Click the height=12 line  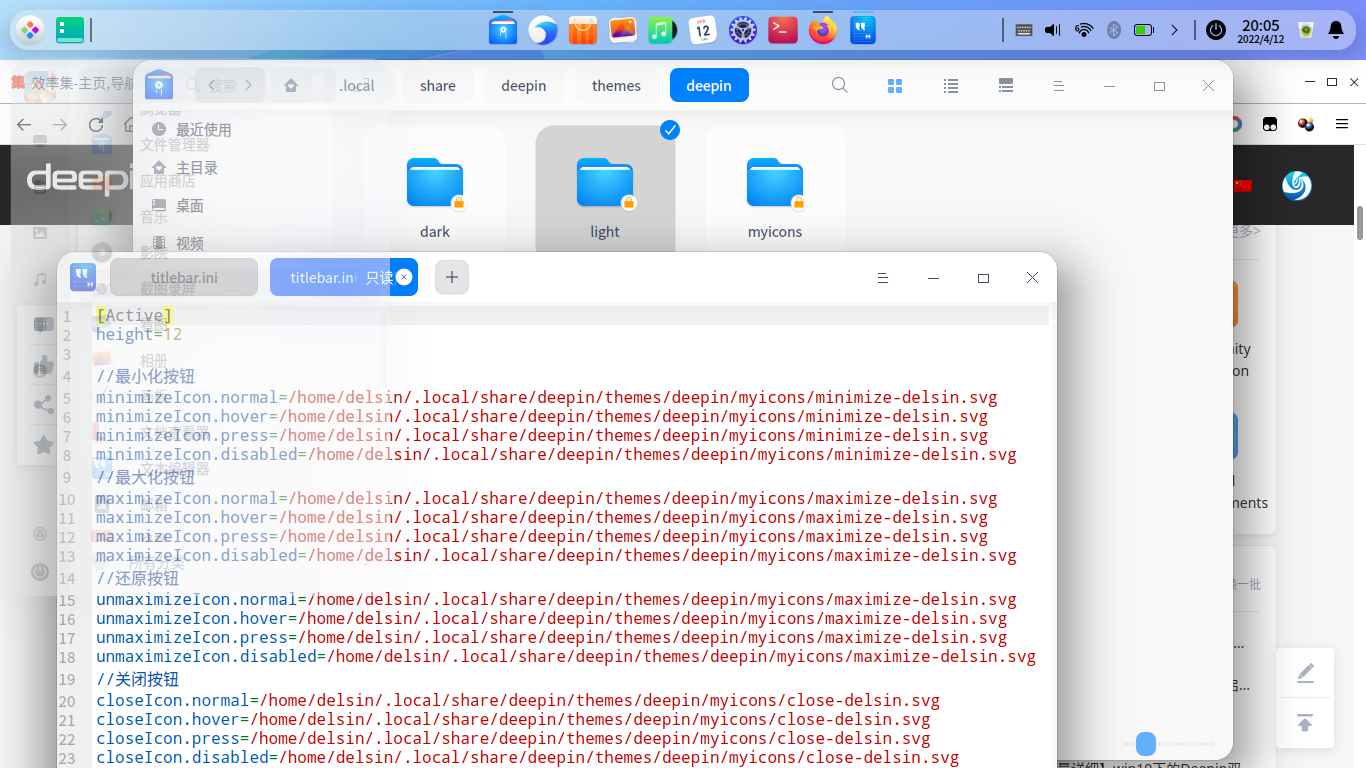(139, 335)
